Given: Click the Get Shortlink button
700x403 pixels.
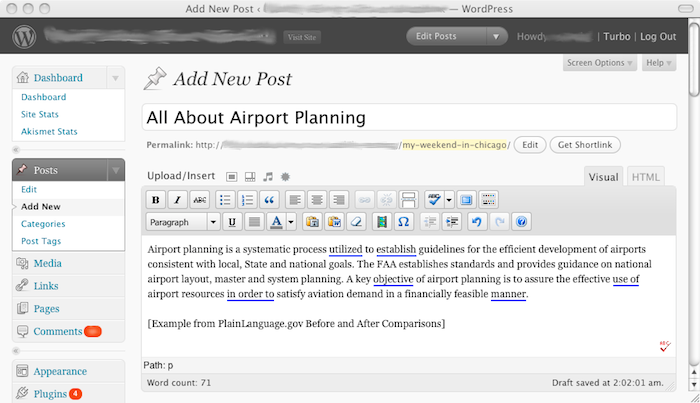Looking at the screenshot, I should coord(585,145).
